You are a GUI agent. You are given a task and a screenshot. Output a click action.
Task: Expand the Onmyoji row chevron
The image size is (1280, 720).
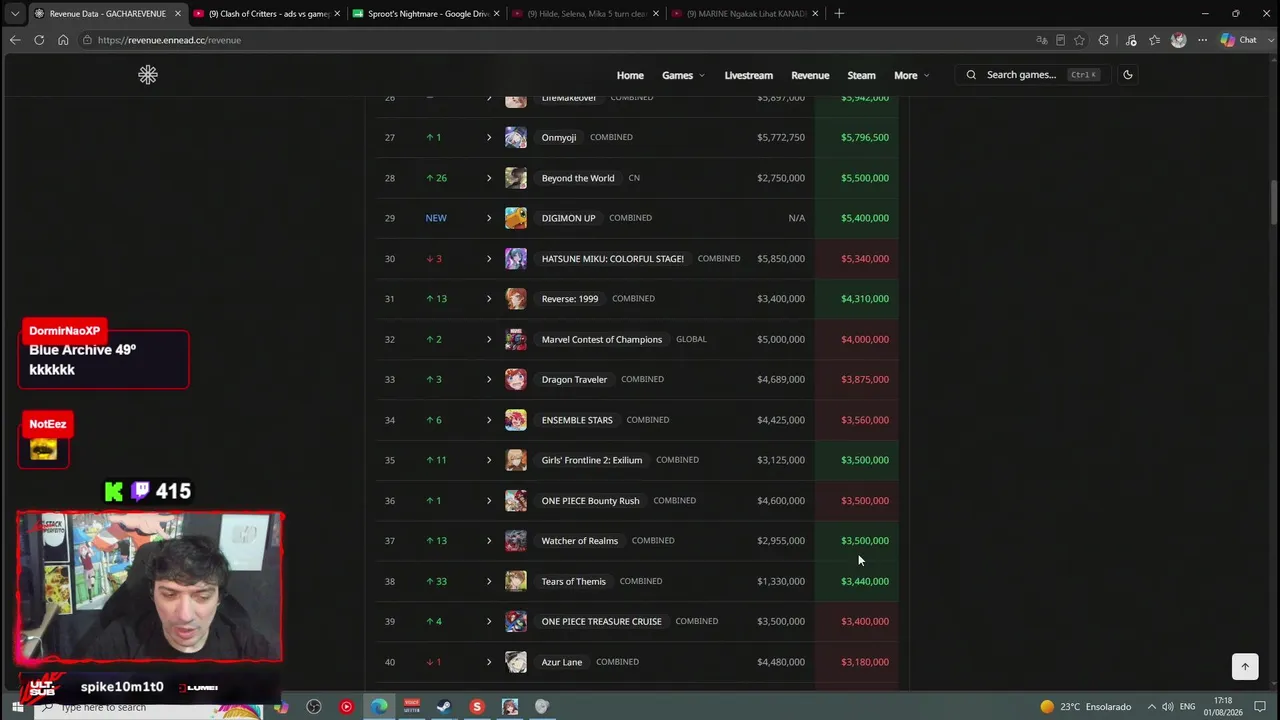coord(489,137)
